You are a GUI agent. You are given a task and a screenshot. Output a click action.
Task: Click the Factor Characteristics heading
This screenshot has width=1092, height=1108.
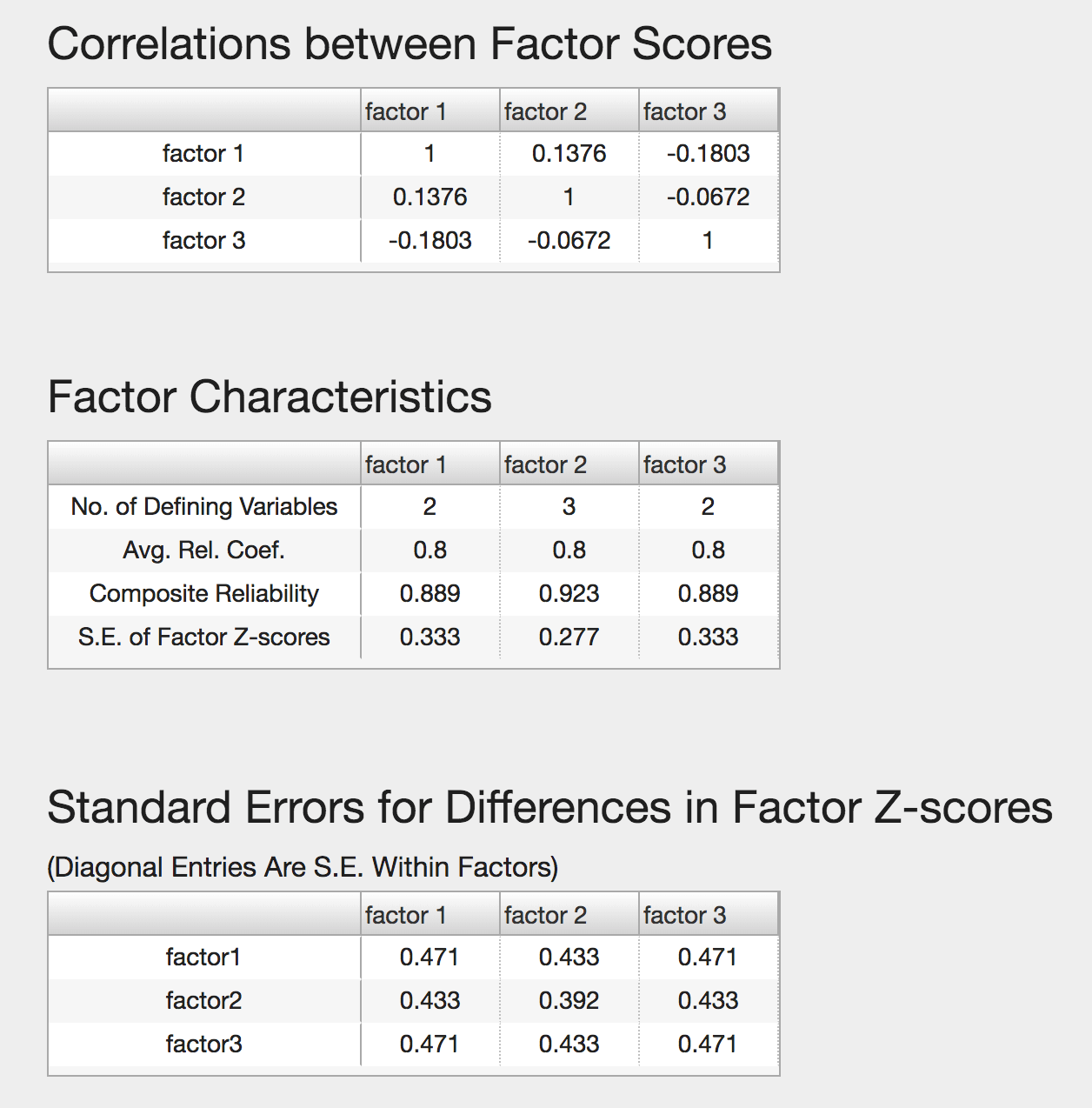pos(270,397)
